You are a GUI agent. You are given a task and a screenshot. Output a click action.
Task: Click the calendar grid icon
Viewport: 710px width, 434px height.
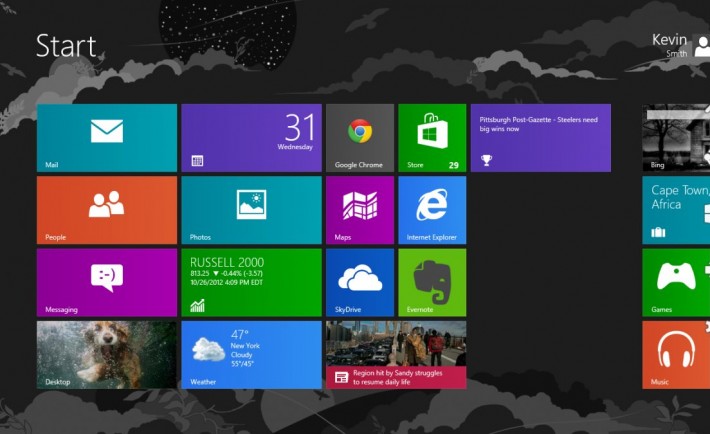tap(197, 161)
